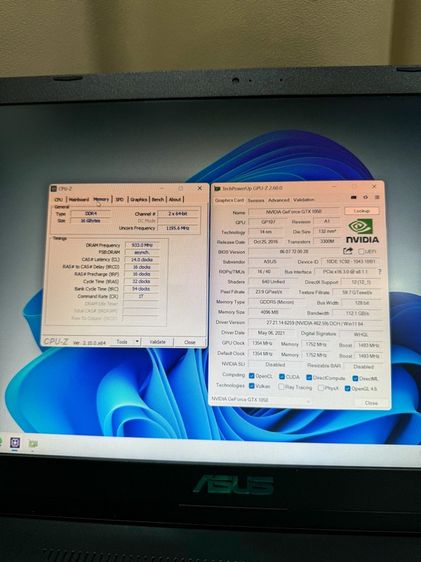Toggle the PhysX checkbox

point(321,388)
